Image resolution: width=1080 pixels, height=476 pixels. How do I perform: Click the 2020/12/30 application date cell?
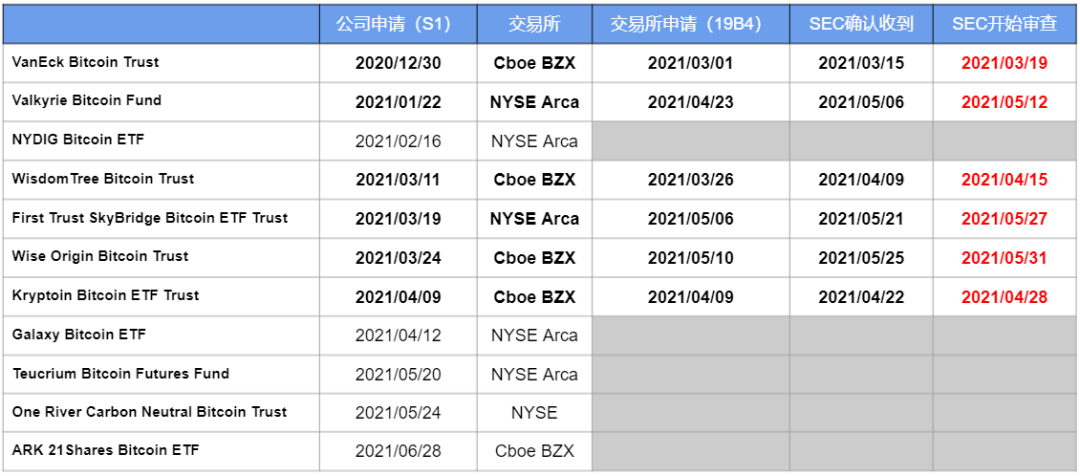397,63
